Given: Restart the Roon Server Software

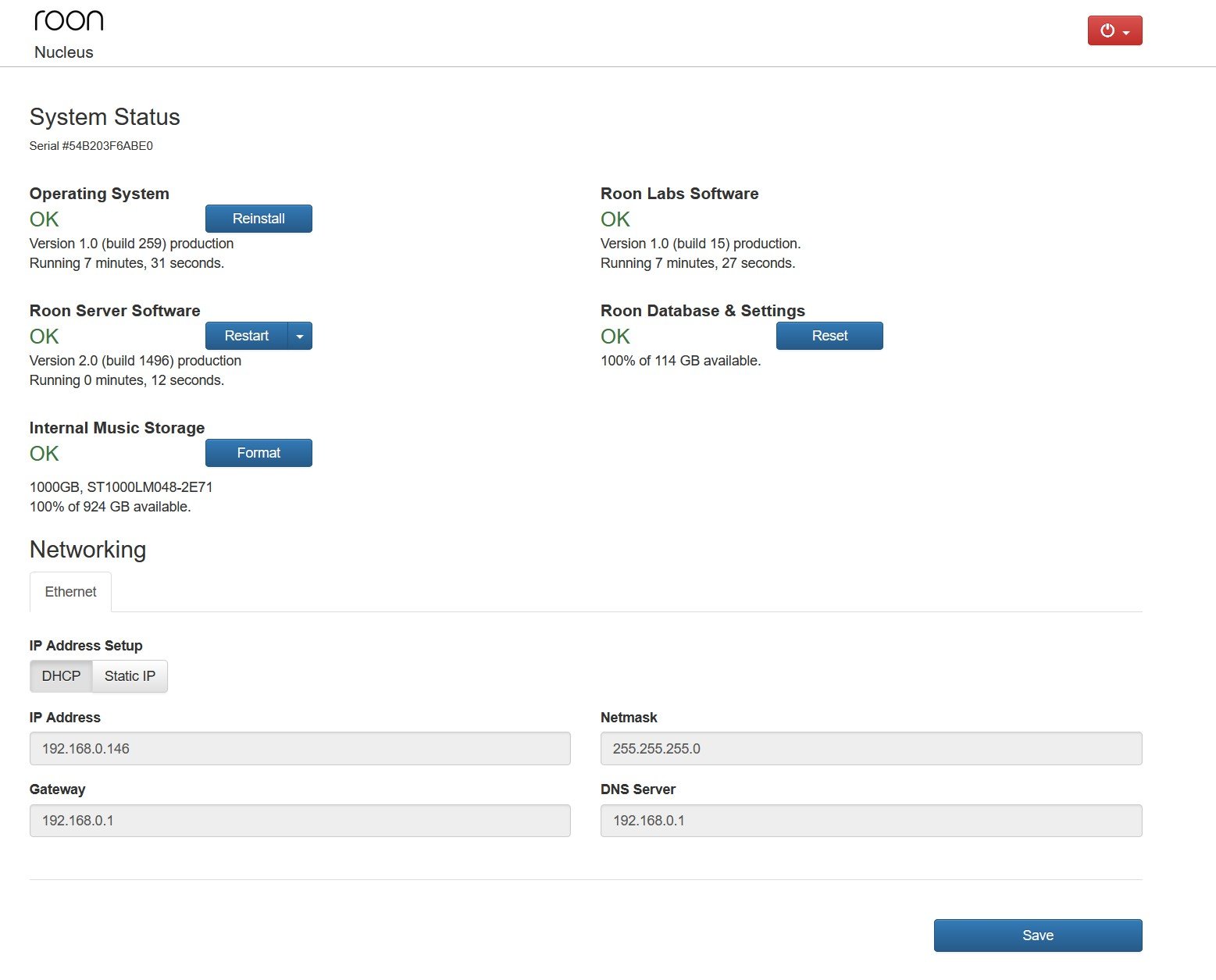Looking at the screenshot, I should coord(246,336).
